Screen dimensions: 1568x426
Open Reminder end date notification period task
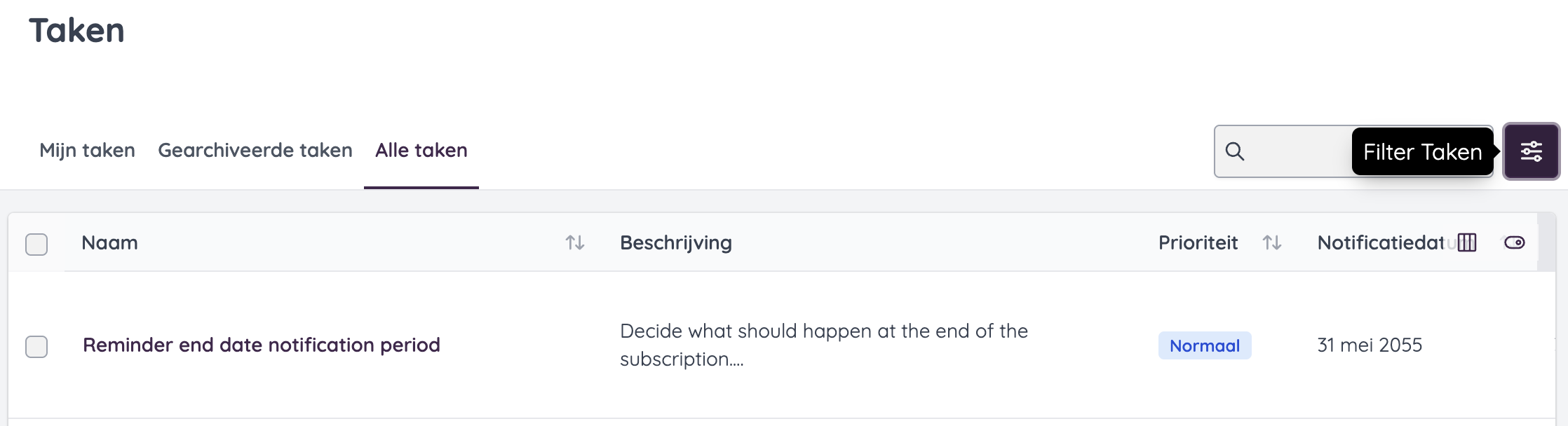[262, 345]
